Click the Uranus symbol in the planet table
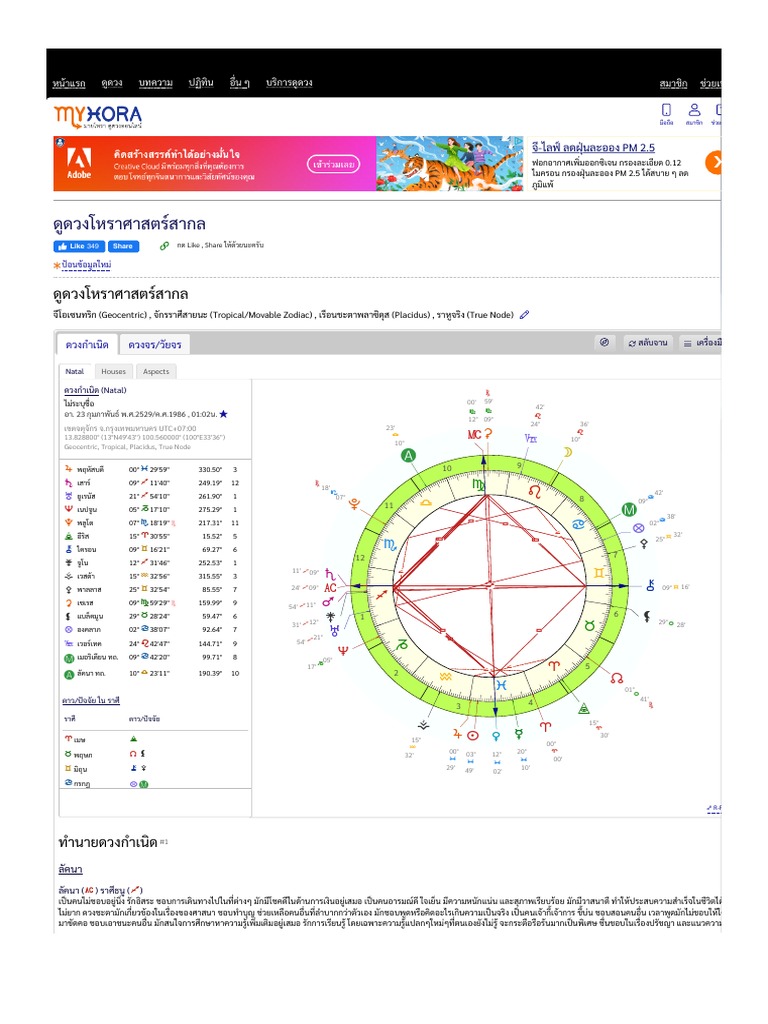This screenshot has height=1024, width=768. pos(68,496)
